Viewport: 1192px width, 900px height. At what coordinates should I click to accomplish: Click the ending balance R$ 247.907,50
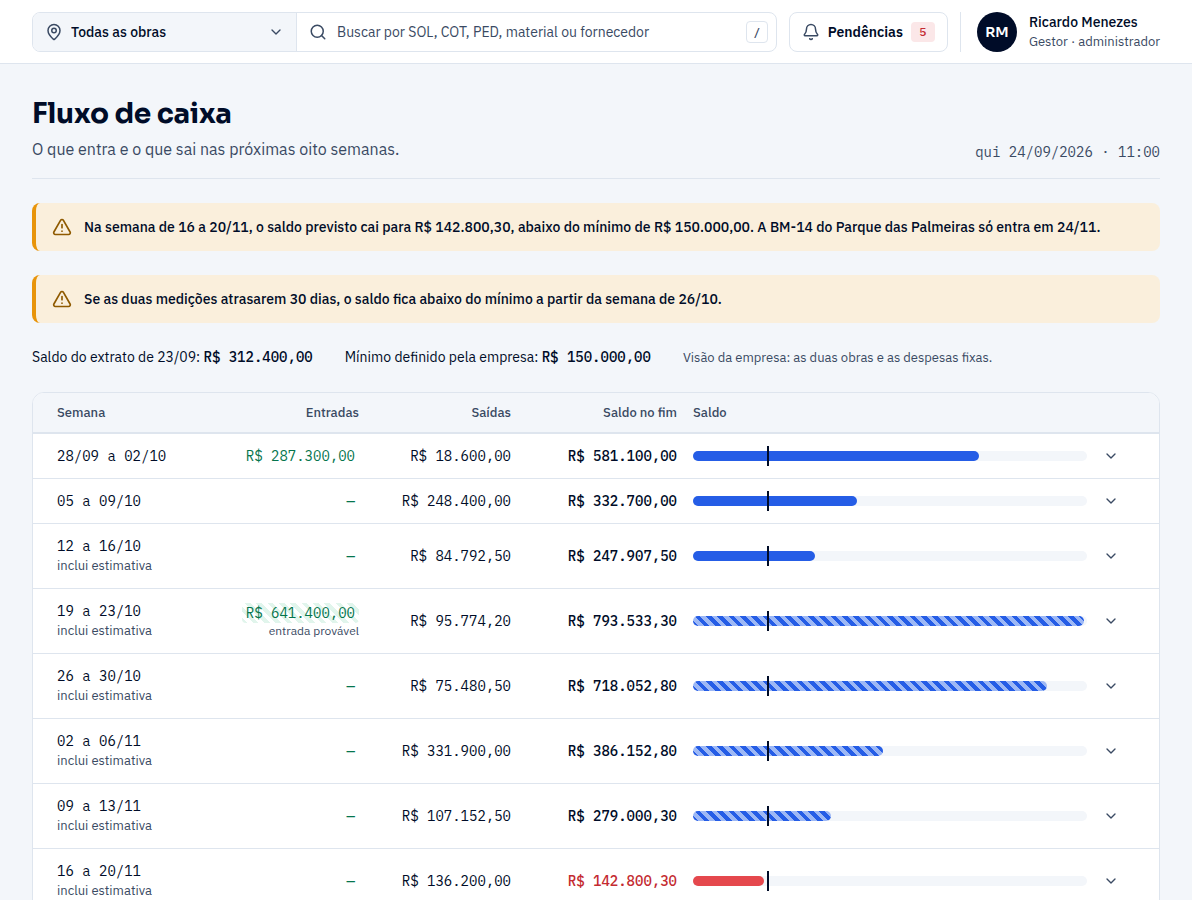tap(622, 556)
